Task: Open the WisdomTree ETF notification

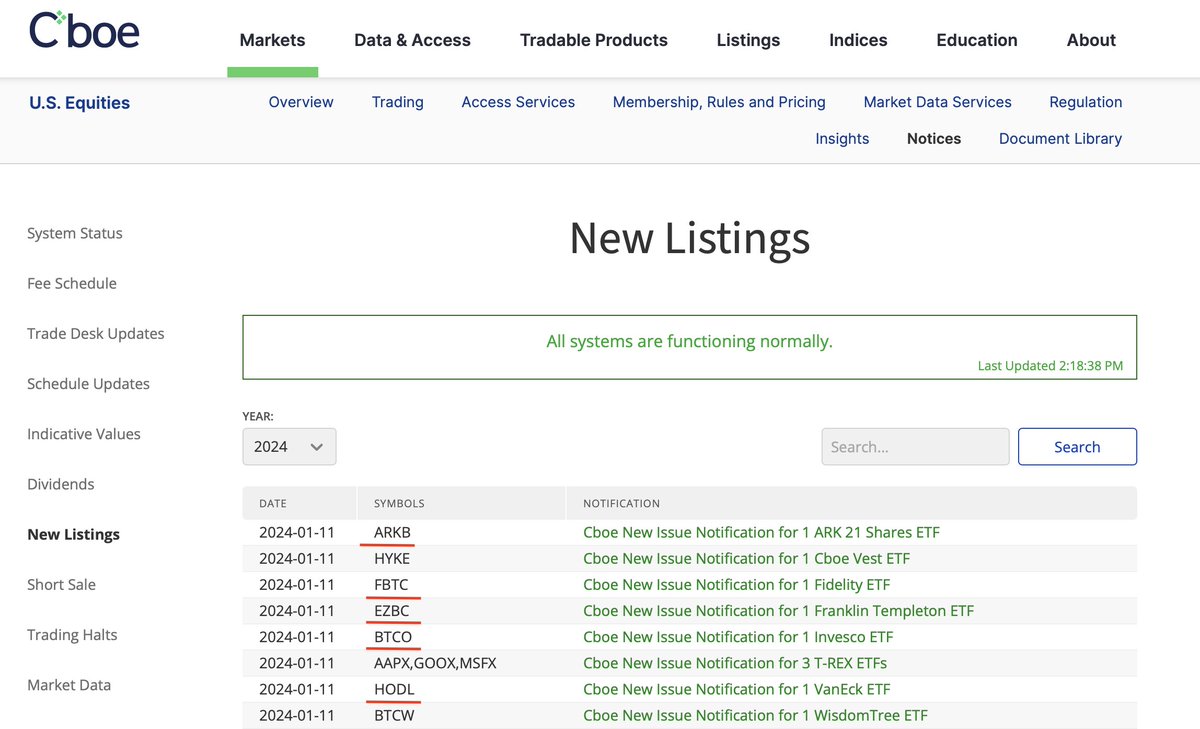Action: pyautogui.click(x=755, y=715)
